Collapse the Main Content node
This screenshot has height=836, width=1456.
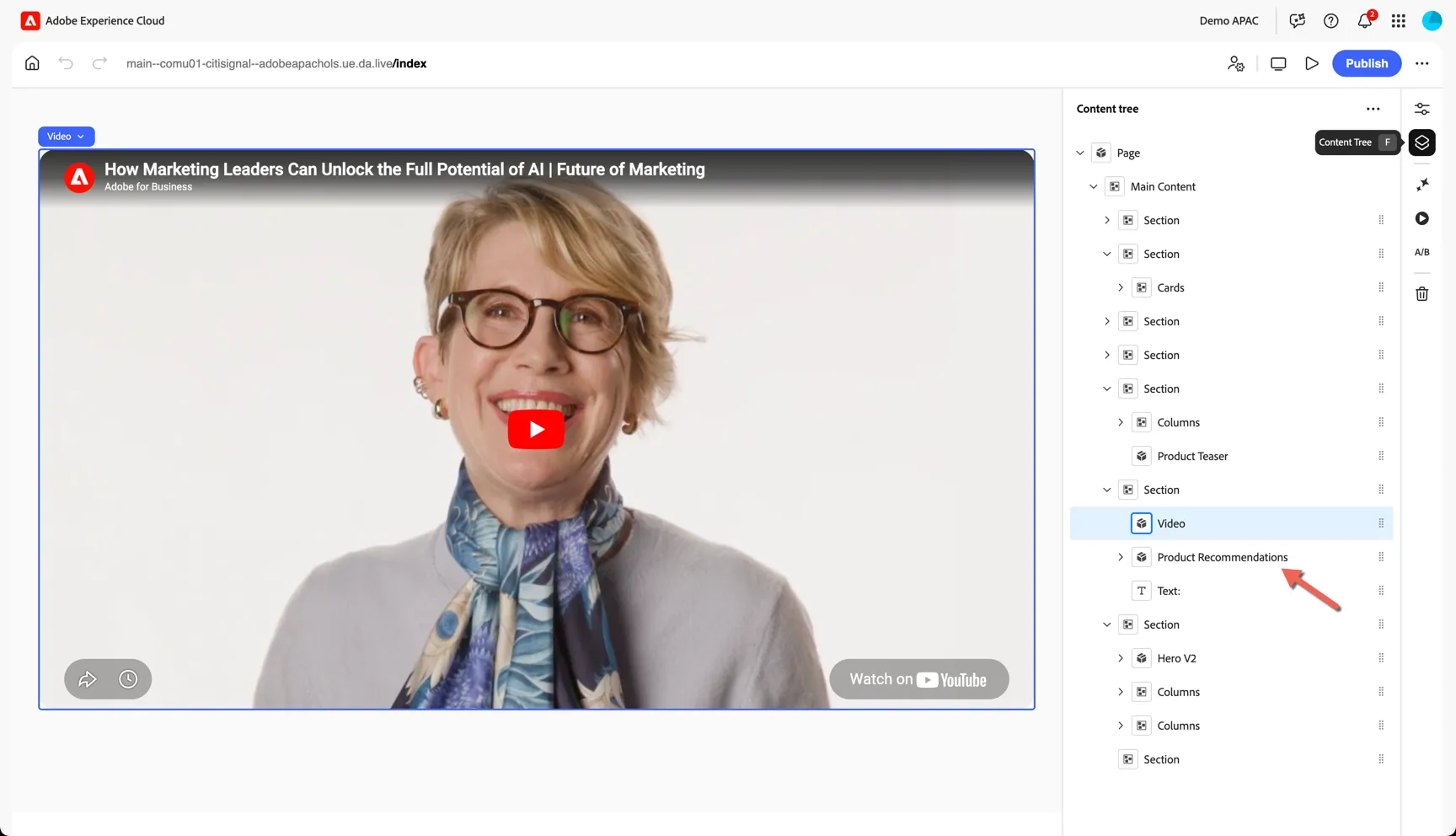tap(1094, 186)
